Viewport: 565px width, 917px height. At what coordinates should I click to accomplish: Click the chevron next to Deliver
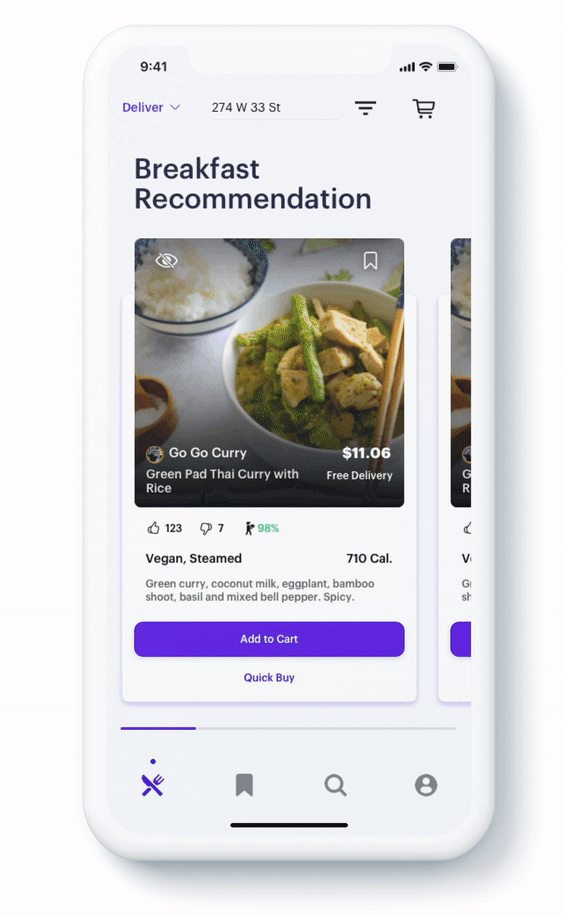tap(175, 108)
